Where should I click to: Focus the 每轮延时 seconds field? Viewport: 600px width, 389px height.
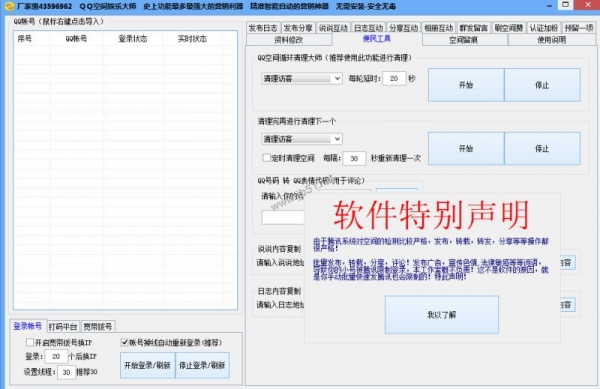[x=394, y=78]
